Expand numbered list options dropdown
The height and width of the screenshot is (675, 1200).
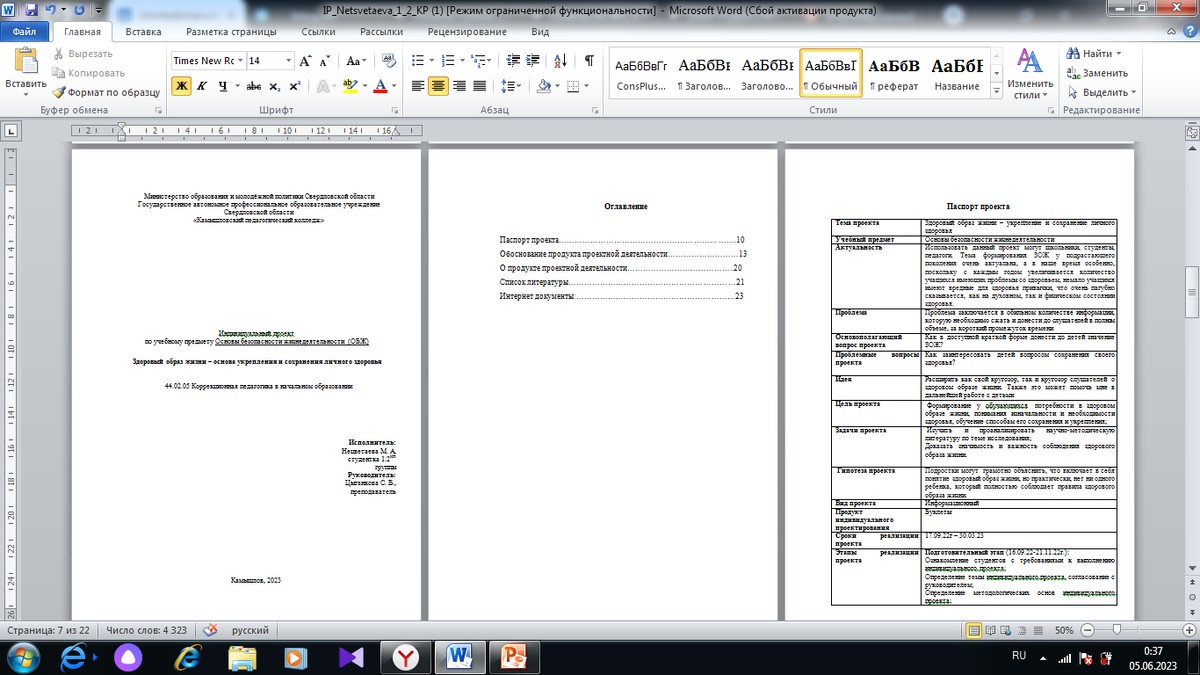click(x=462, y=61)
